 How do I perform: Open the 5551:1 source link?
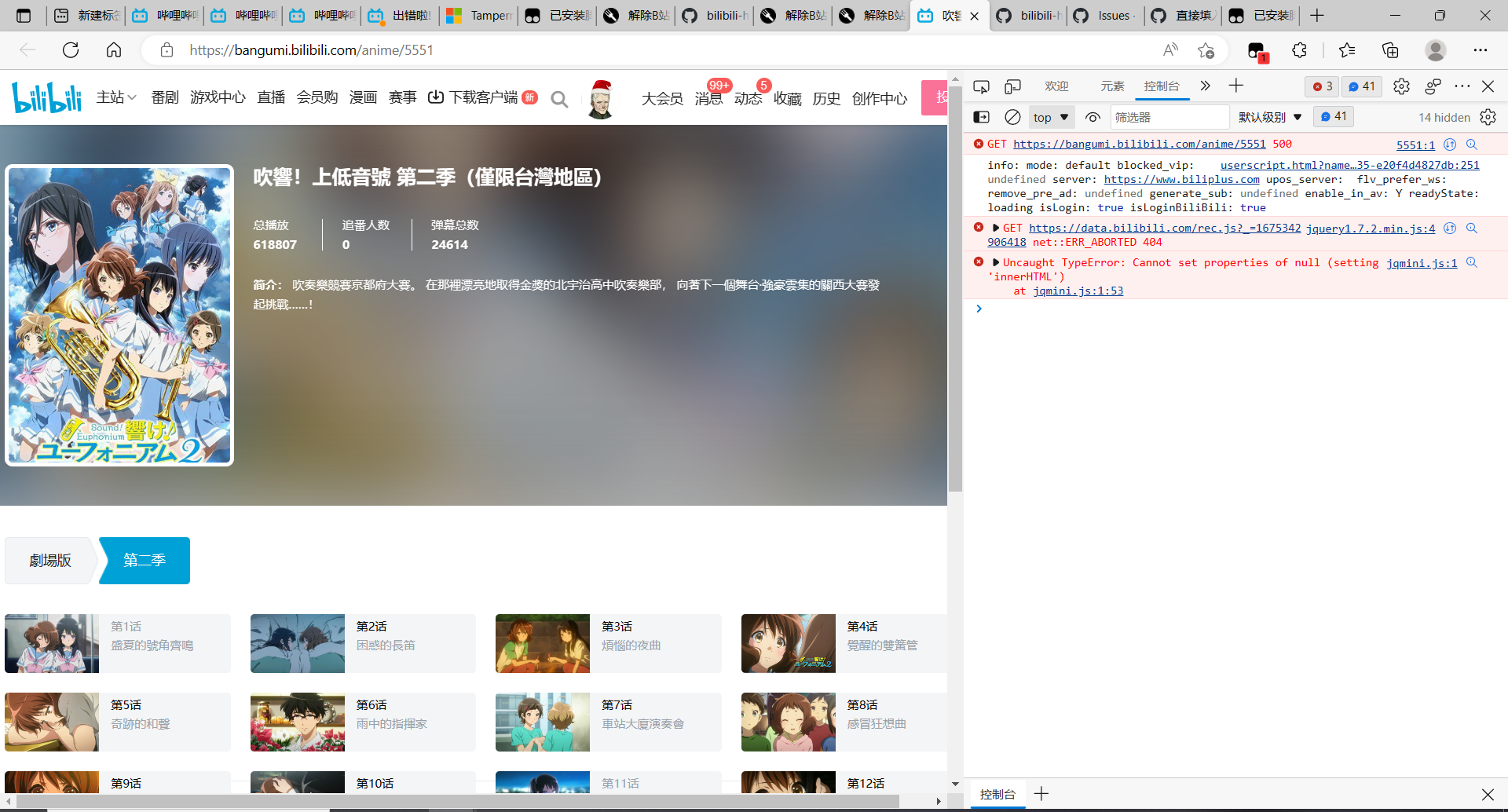pos(1415,144)
